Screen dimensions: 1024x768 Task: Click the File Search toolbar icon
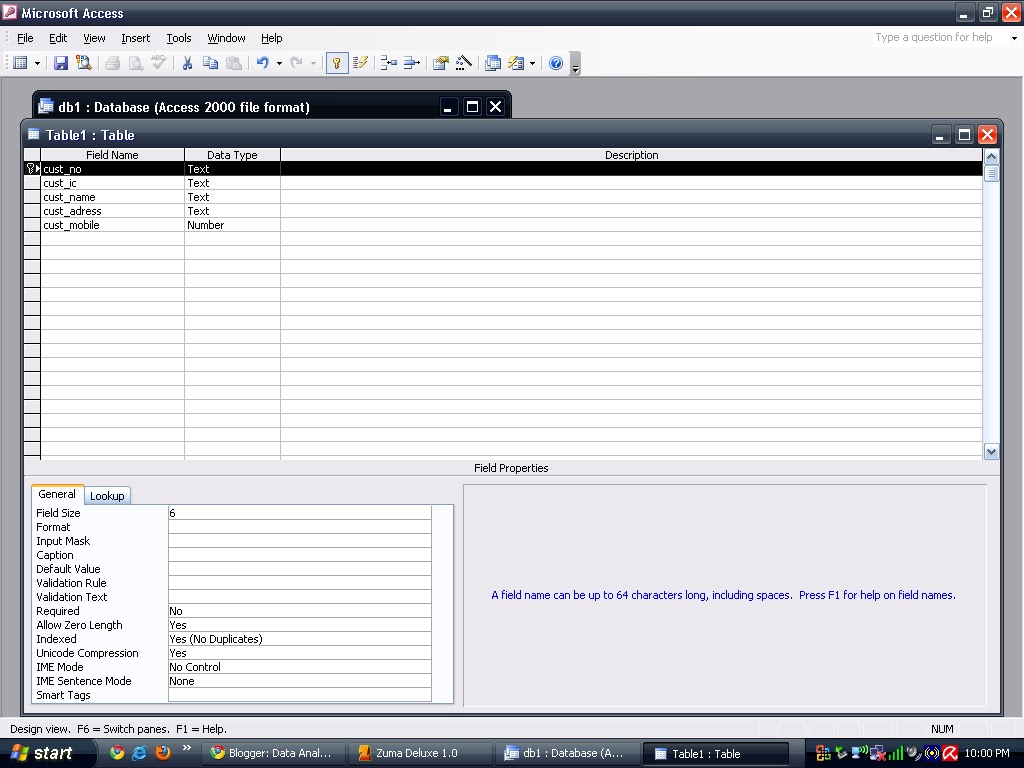(84, 63)
